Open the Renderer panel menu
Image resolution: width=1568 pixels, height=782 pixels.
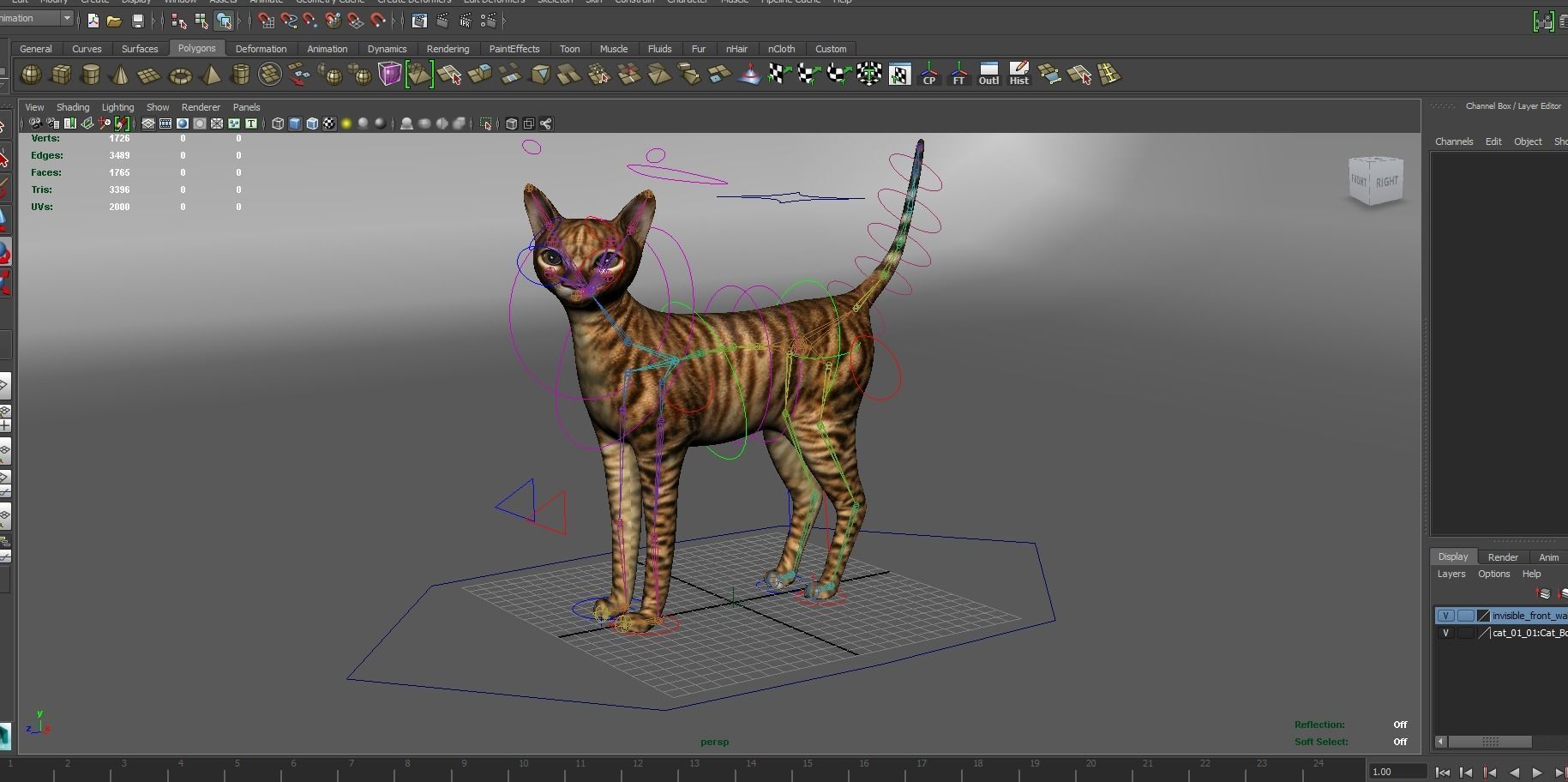[x=201, y=107]
